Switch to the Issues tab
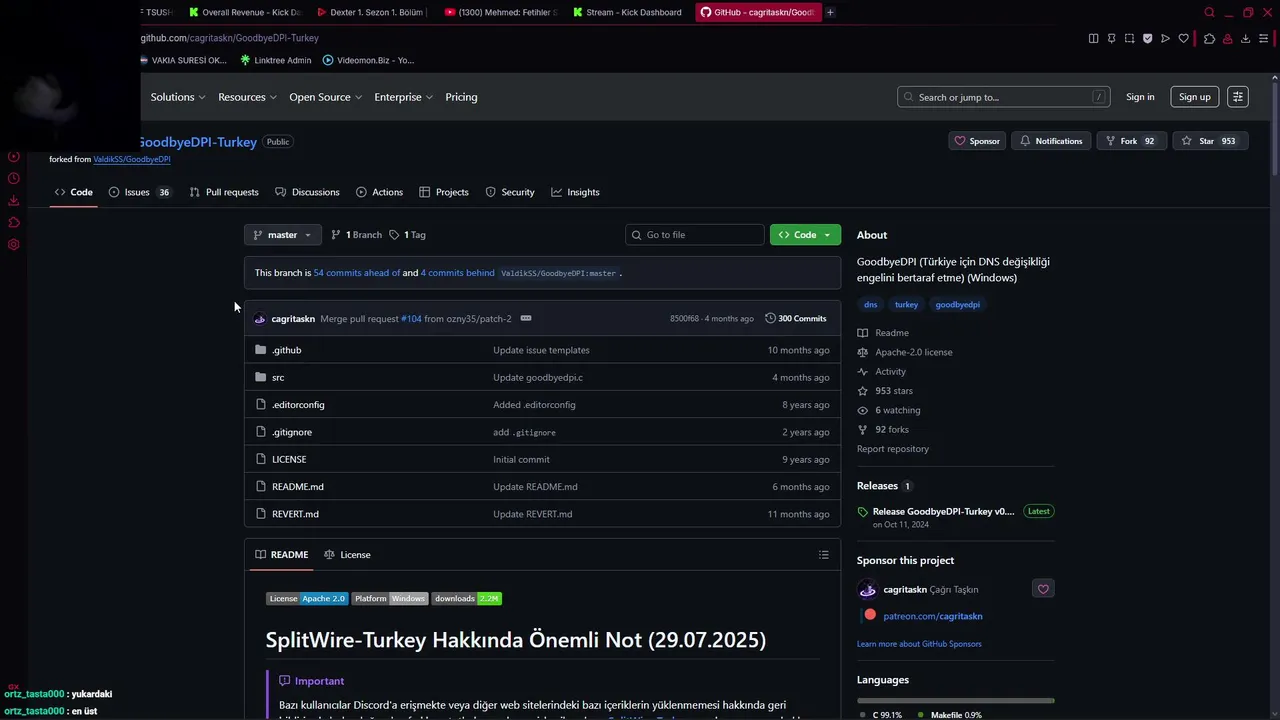 (140, 192)
